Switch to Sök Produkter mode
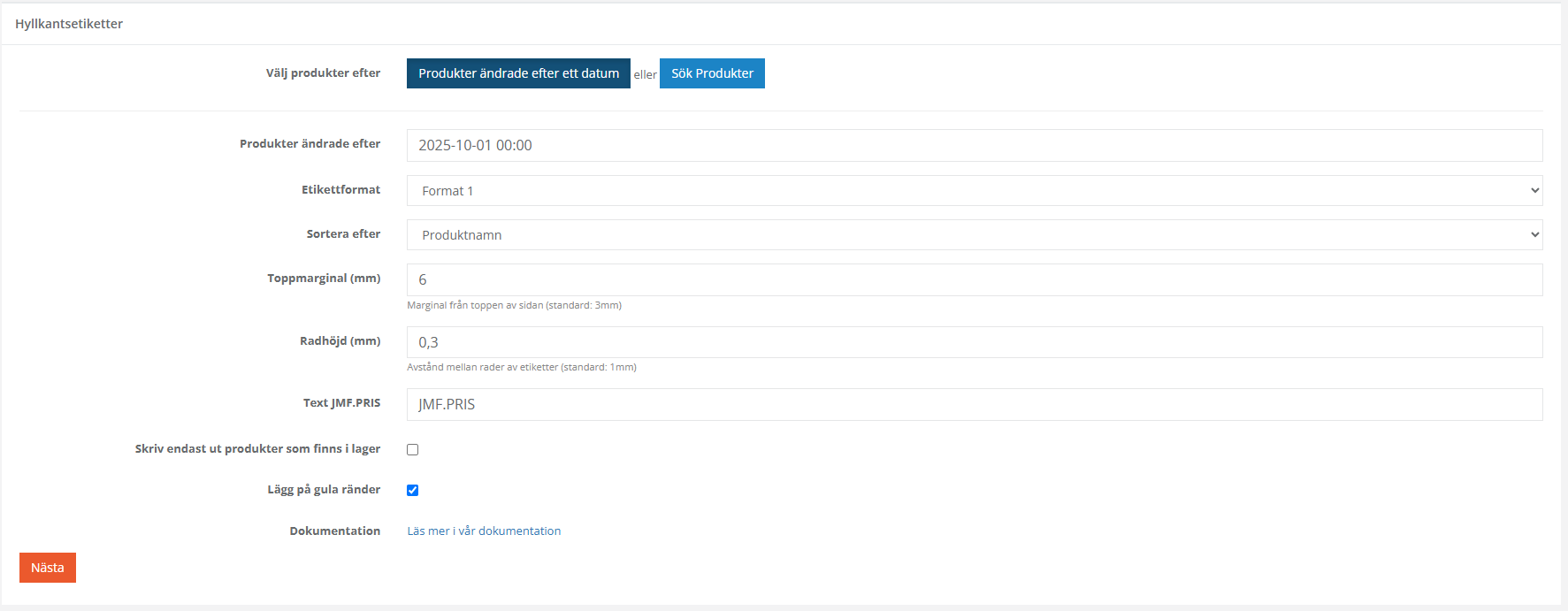The height and width of the screenshot is (611, 1568). (x=712, y=73)
